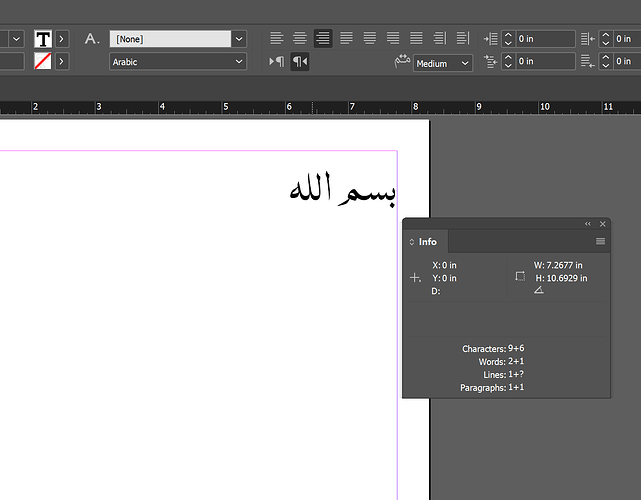The height and width of the screenshot is (500, 641).
Task: Click the ruler at the 7 mark
Action: tap(352, 107)
